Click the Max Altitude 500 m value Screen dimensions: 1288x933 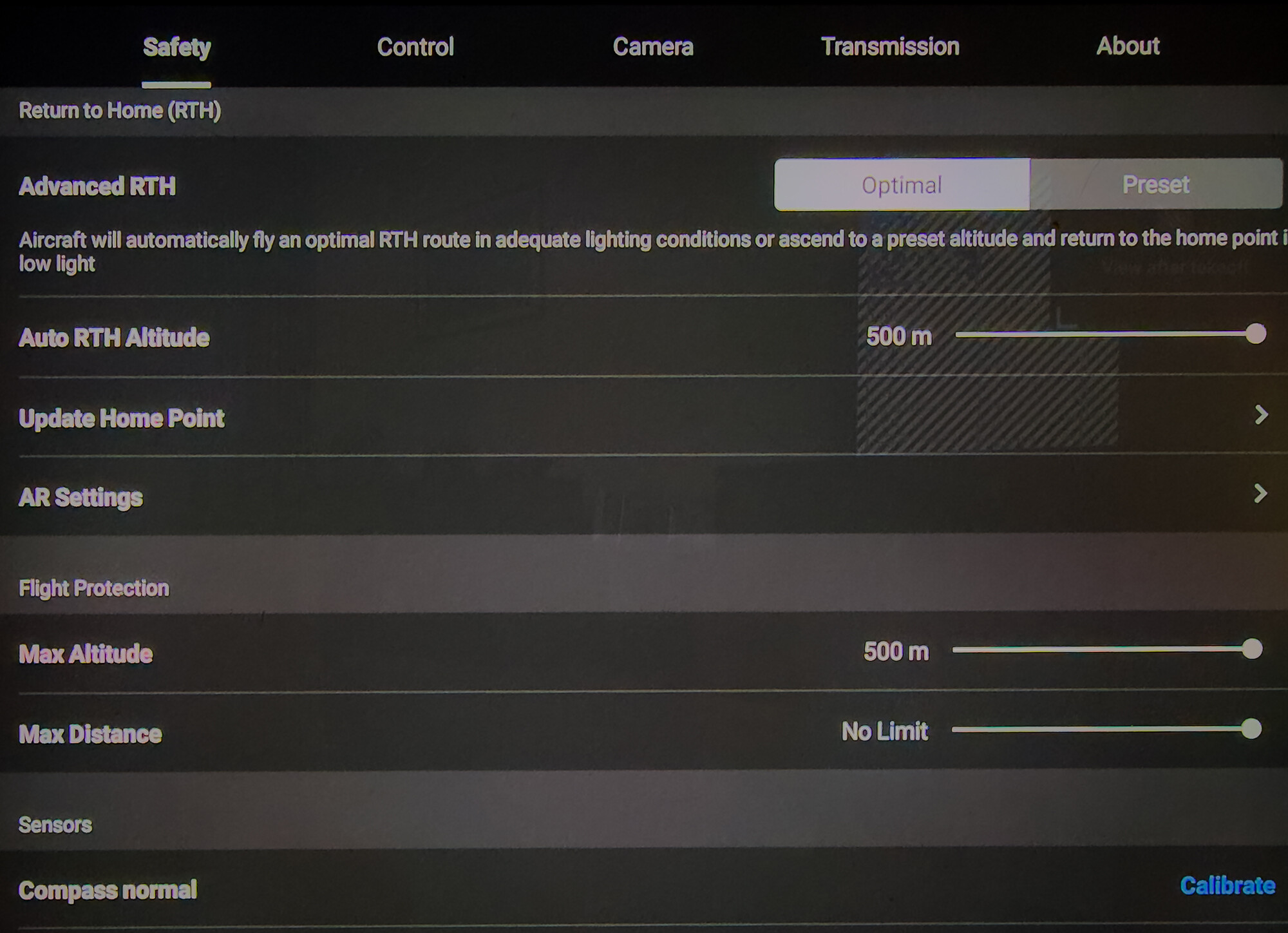click(896, 651)
